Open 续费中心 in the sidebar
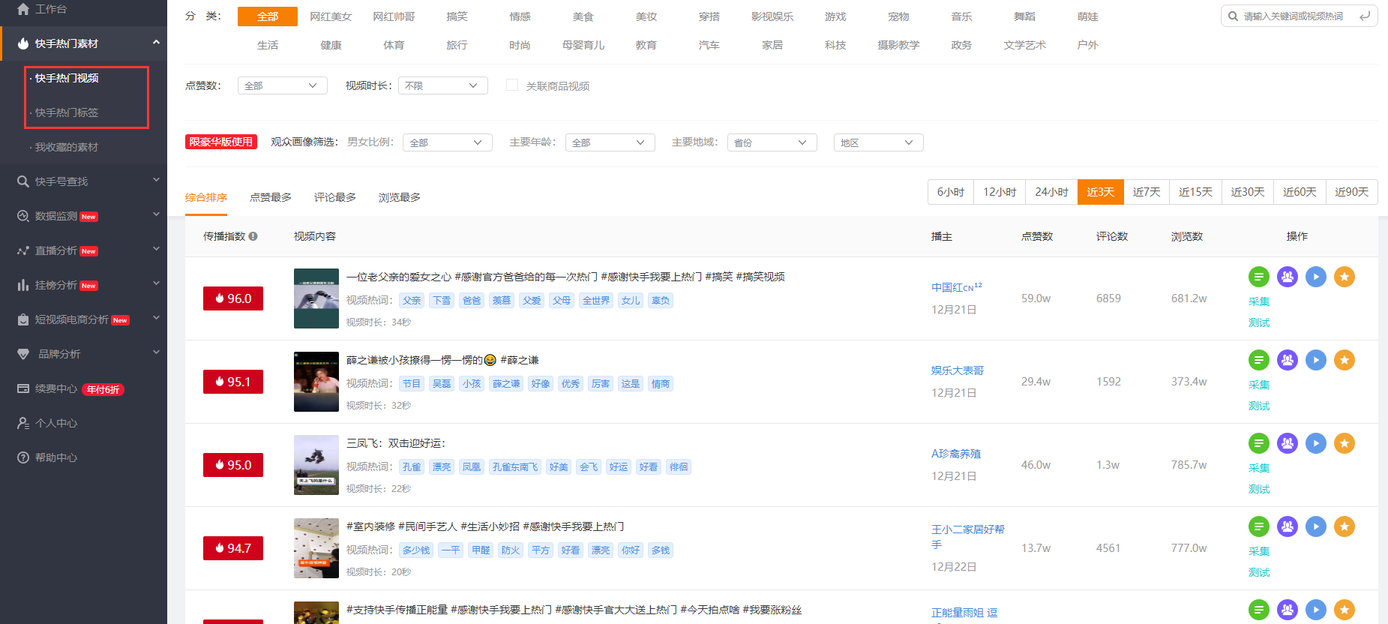Viewport: 1388px width, 624px height. (56, 389)
